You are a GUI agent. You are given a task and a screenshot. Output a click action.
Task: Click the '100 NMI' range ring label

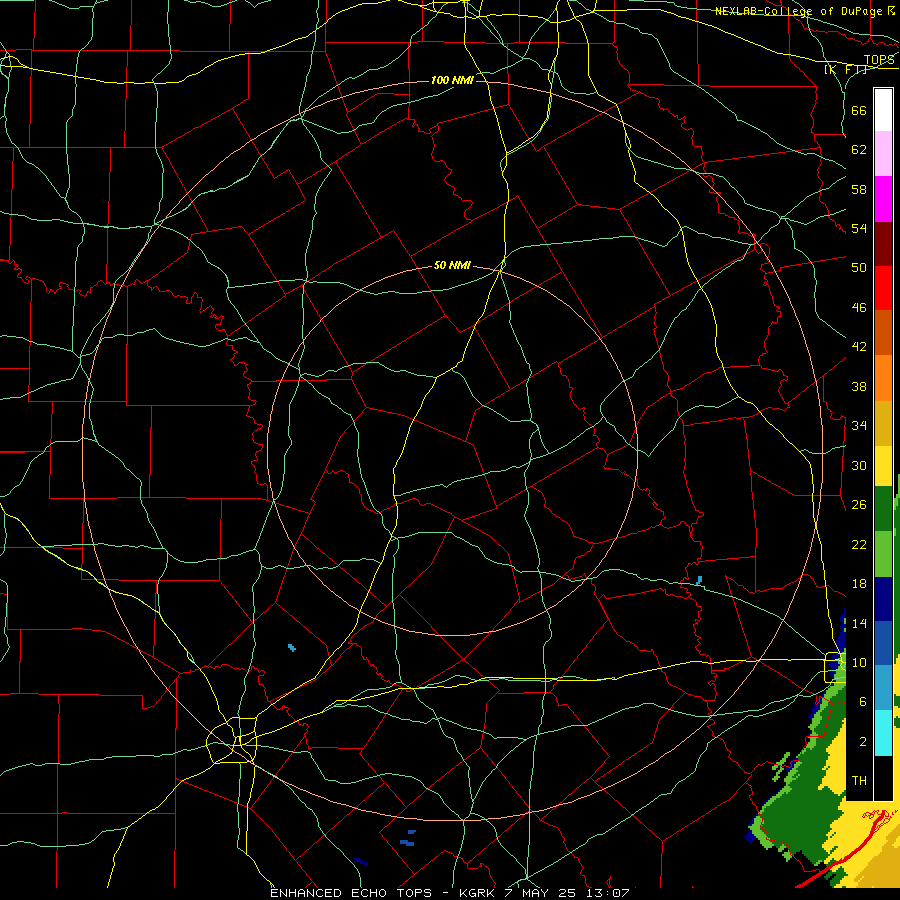(452, 80)
